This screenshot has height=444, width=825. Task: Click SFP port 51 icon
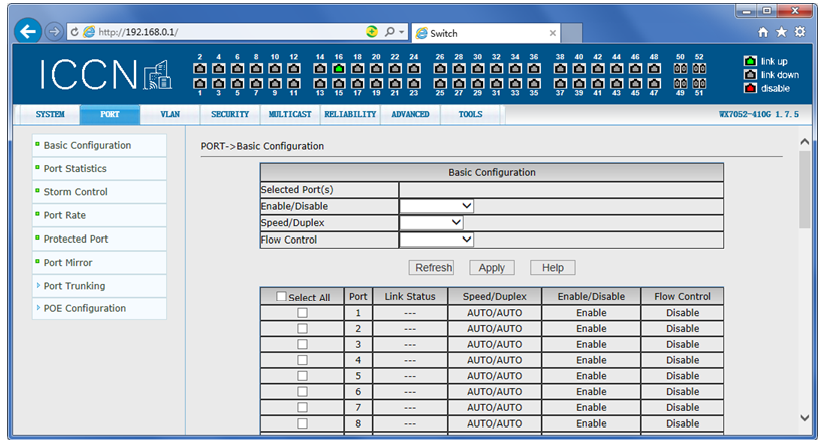click(699, 83)
